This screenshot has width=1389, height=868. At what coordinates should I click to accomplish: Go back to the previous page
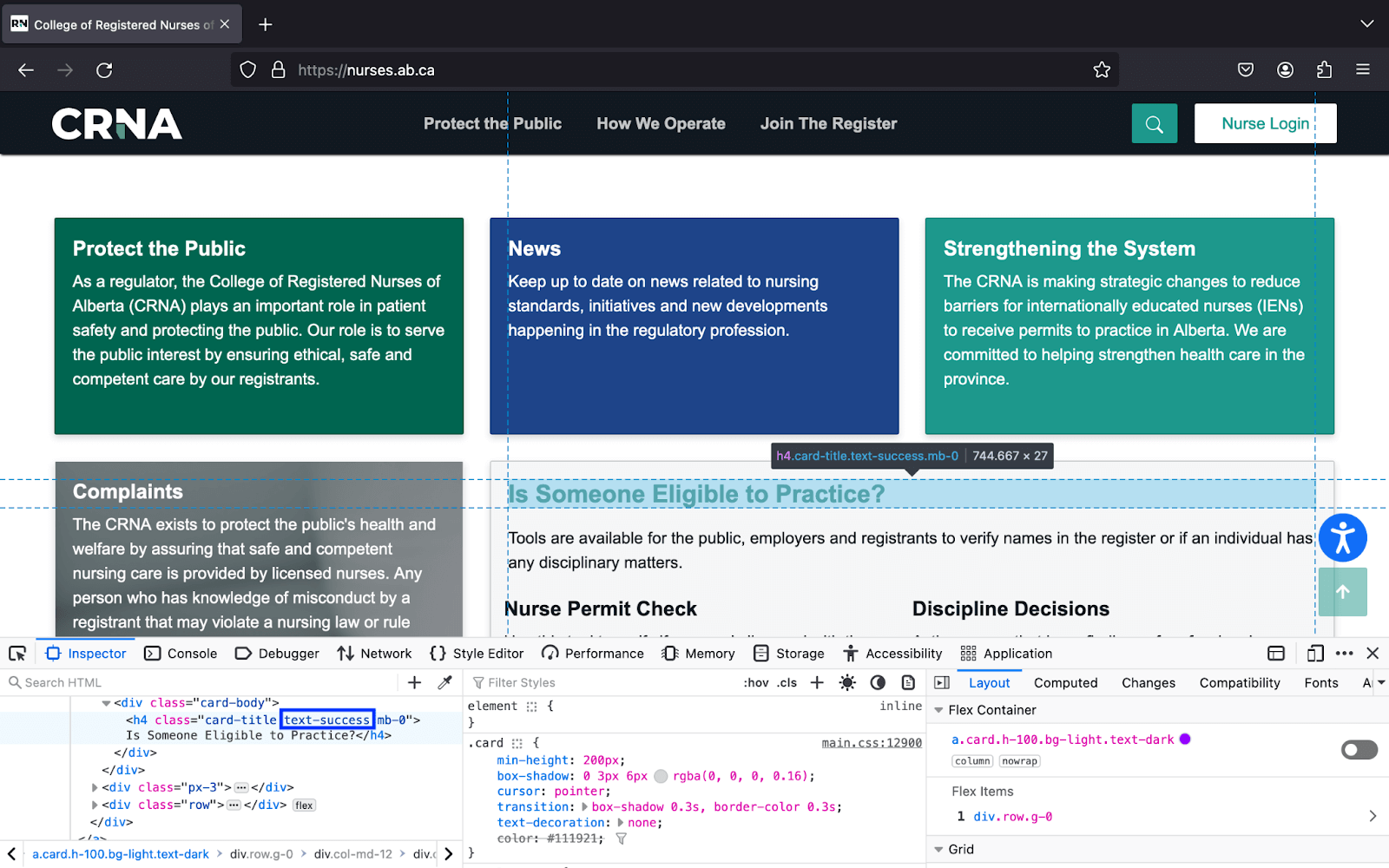(26, 70)
